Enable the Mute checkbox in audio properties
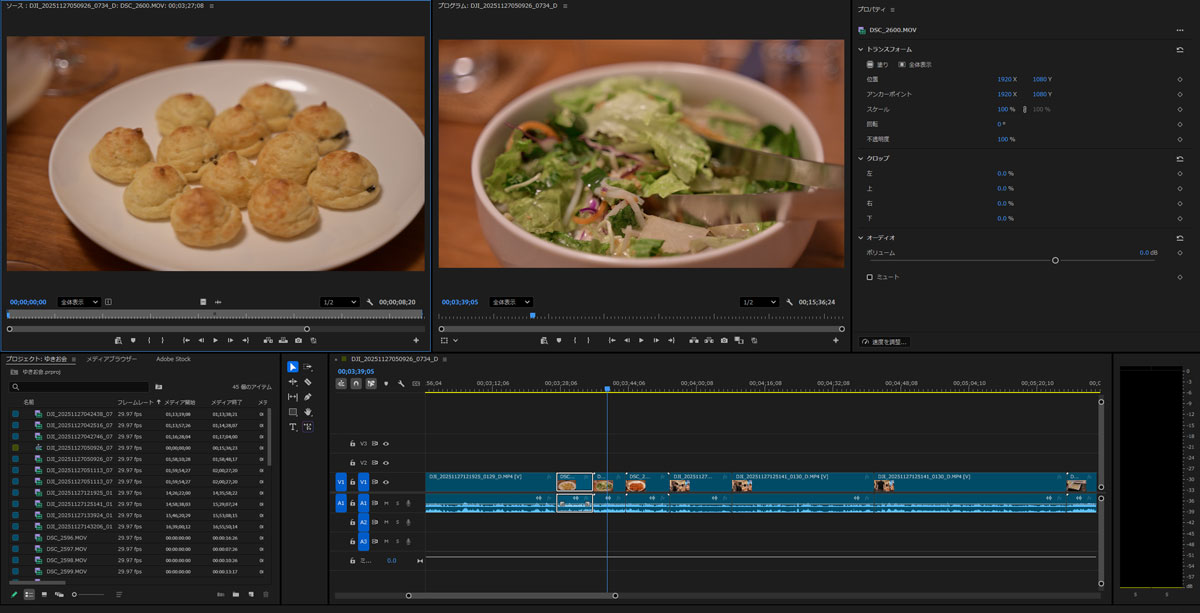The image size is (1200, 613). click(x=869, y=277)
